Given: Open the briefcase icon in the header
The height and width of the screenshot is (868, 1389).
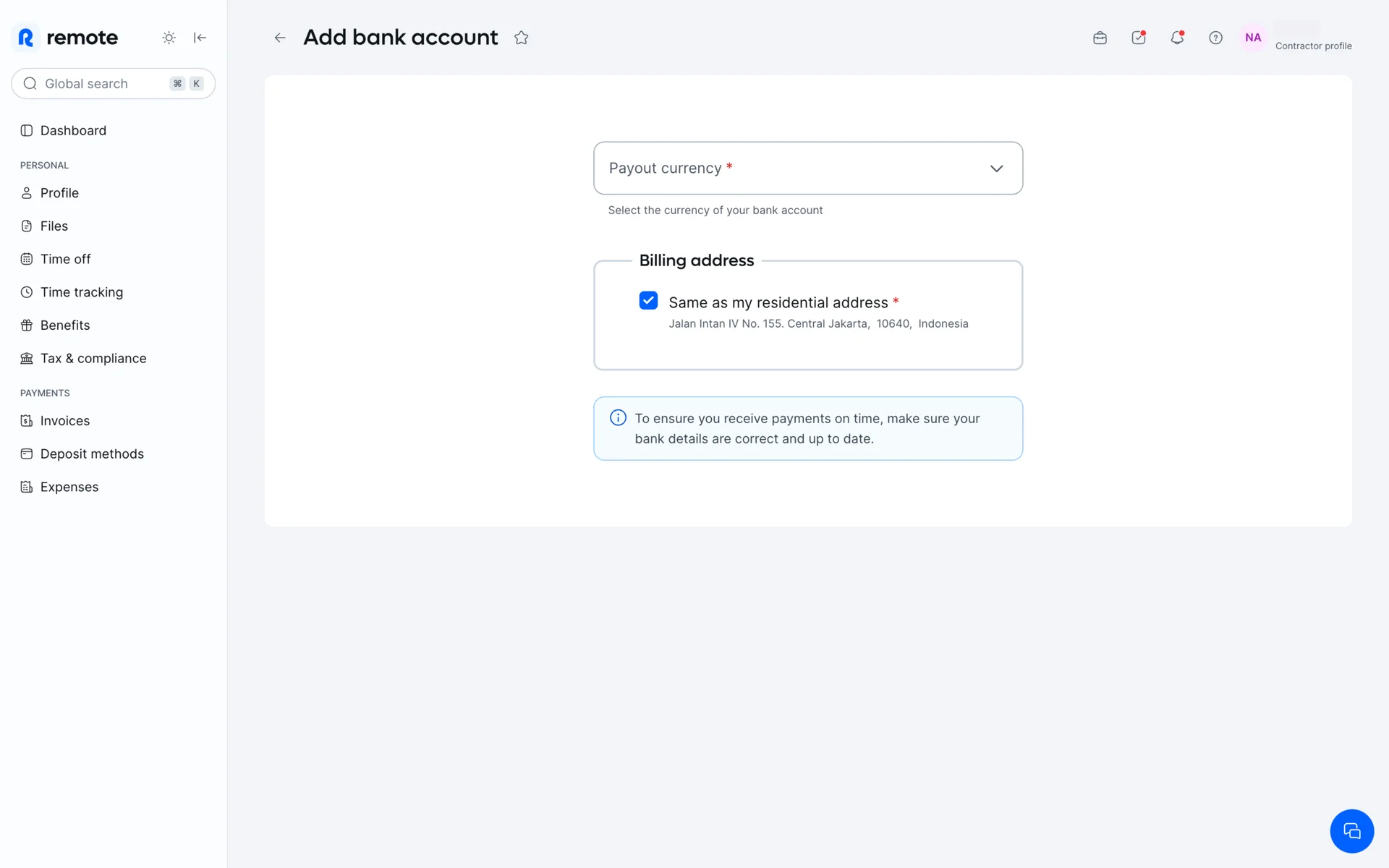Looking at the screenshot, I should pos(1100,38).
